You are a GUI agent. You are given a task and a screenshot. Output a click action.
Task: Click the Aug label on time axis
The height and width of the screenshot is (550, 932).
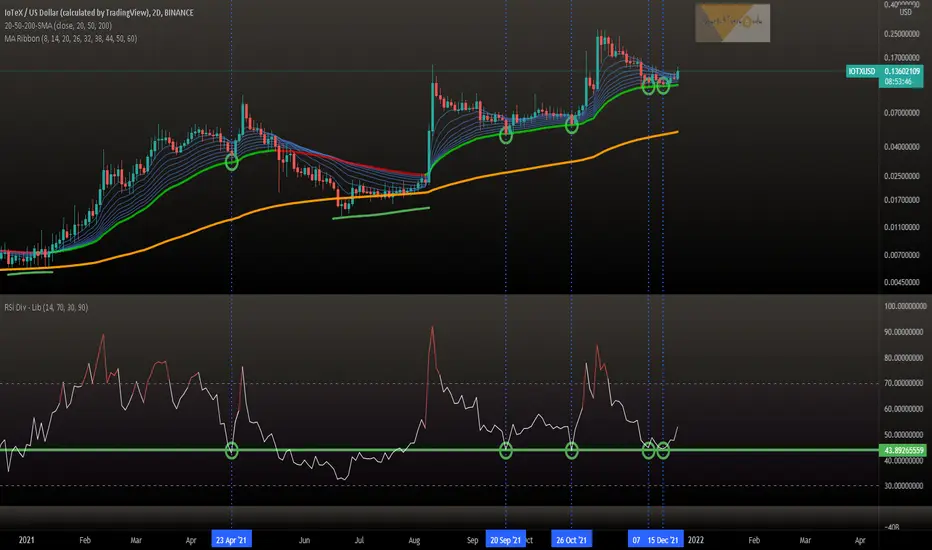[x=414, y=540]
